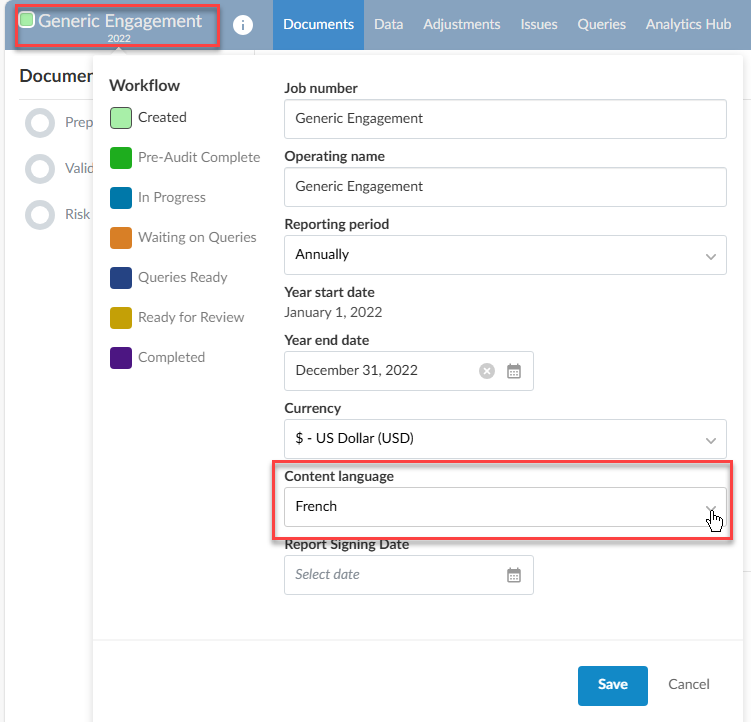Switch to the Data tab

(x=388, y=24)
